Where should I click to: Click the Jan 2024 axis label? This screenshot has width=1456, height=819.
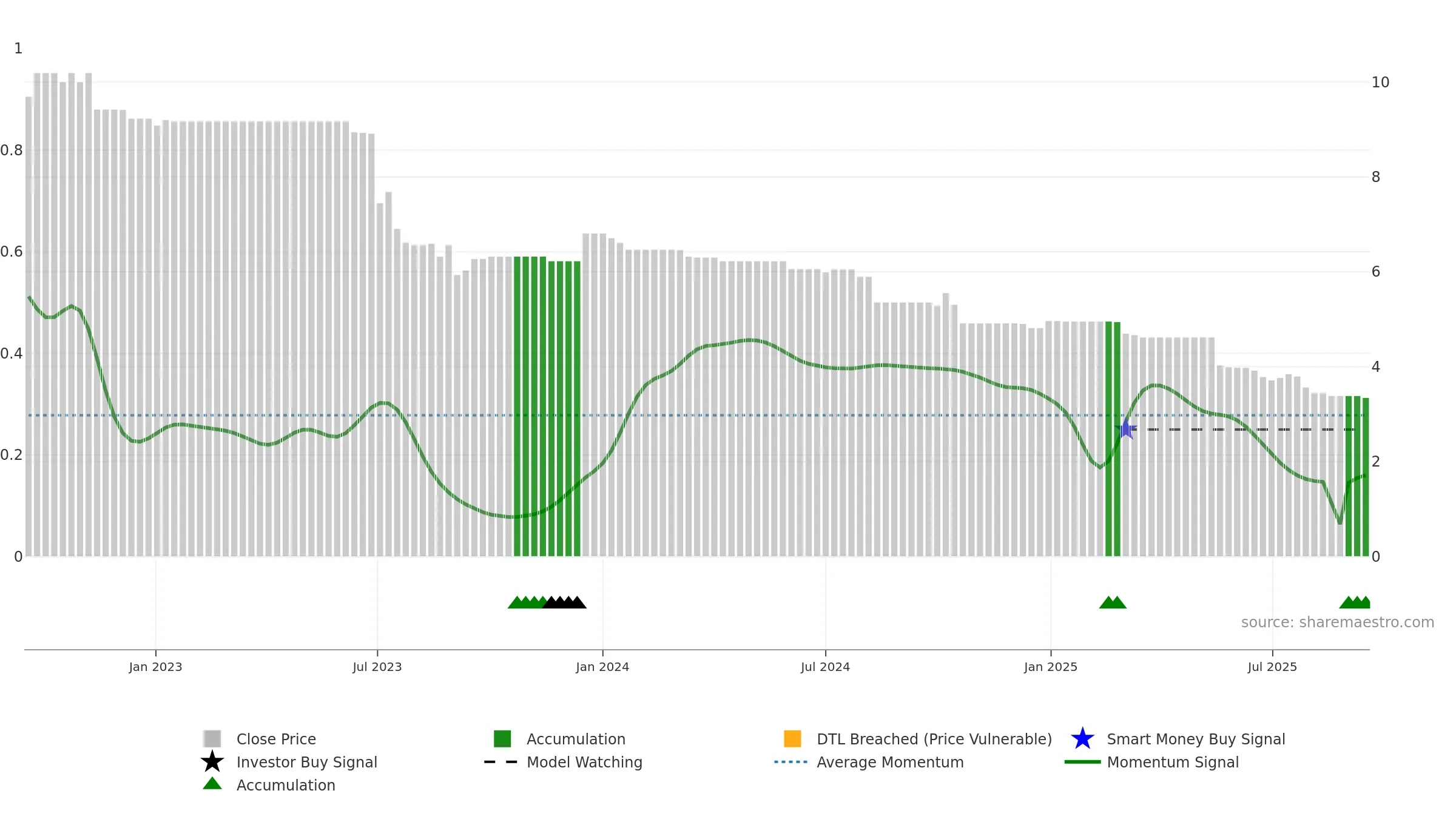pyautogui.click(x=602, y=667)
